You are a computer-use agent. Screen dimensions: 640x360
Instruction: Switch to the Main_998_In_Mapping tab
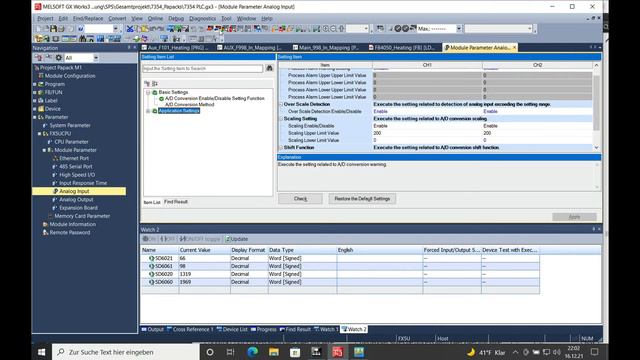click(326, 48)
